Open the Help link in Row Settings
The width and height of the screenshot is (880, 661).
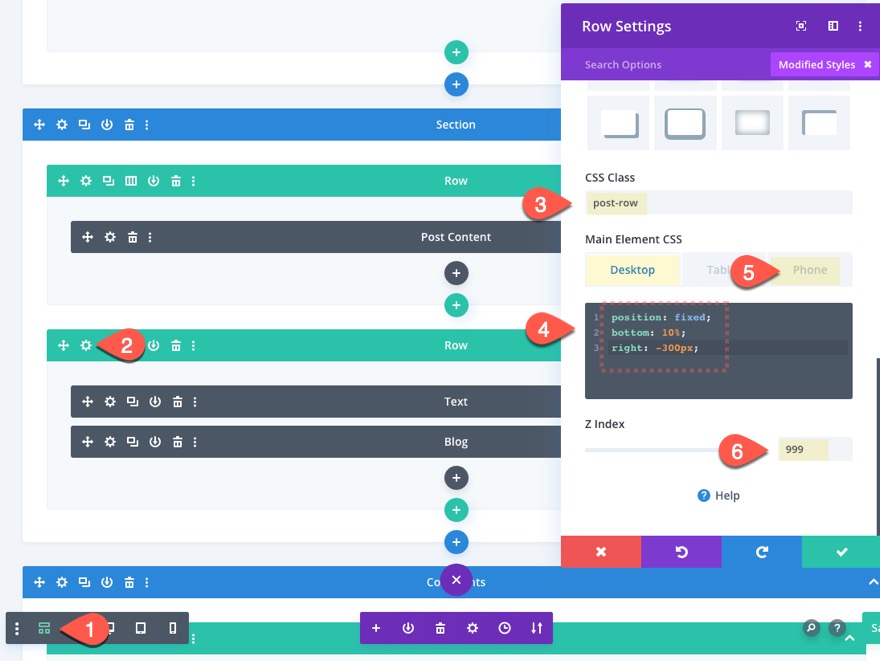pos(719,495)
